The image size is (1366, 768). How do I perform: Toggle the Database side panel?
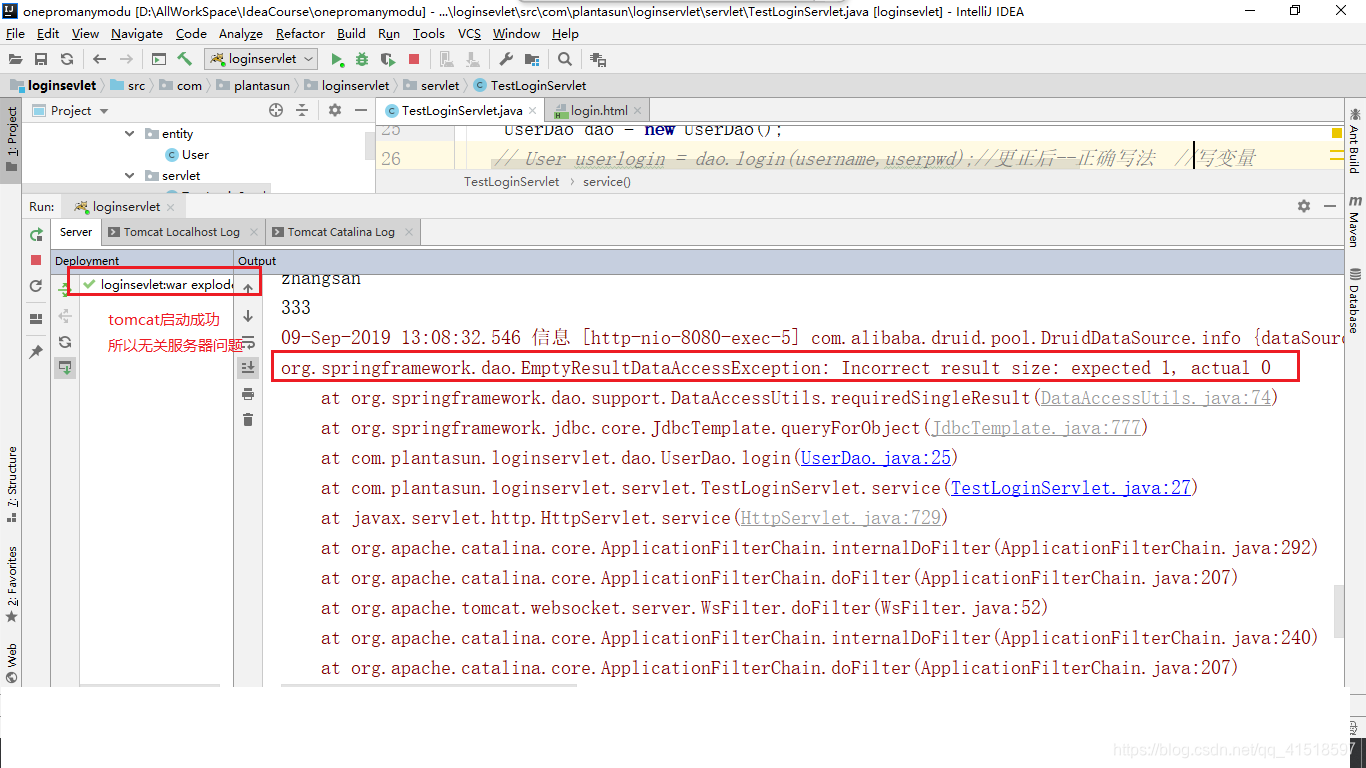(1354, 300)
